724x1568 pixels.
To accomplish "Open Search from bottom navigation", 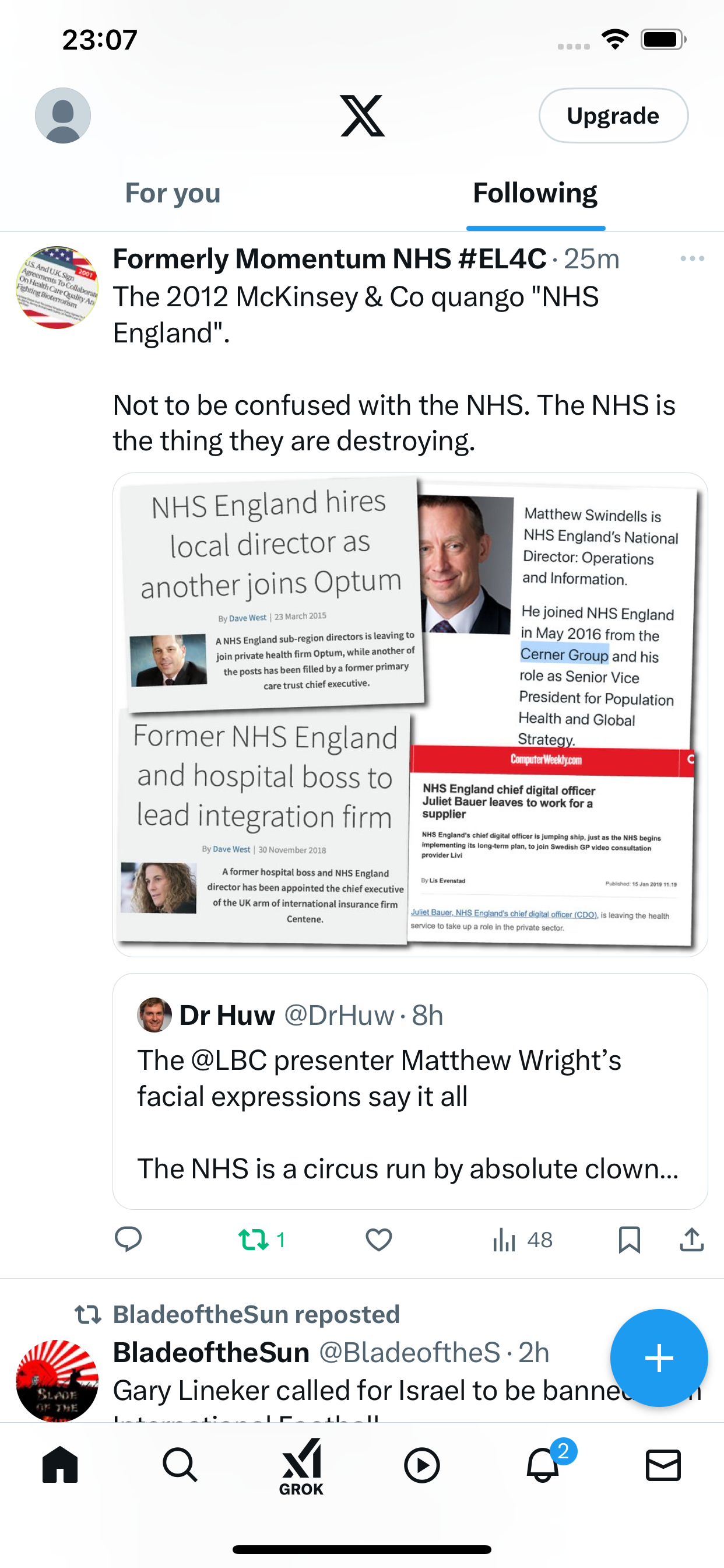I will (180, 1465).
